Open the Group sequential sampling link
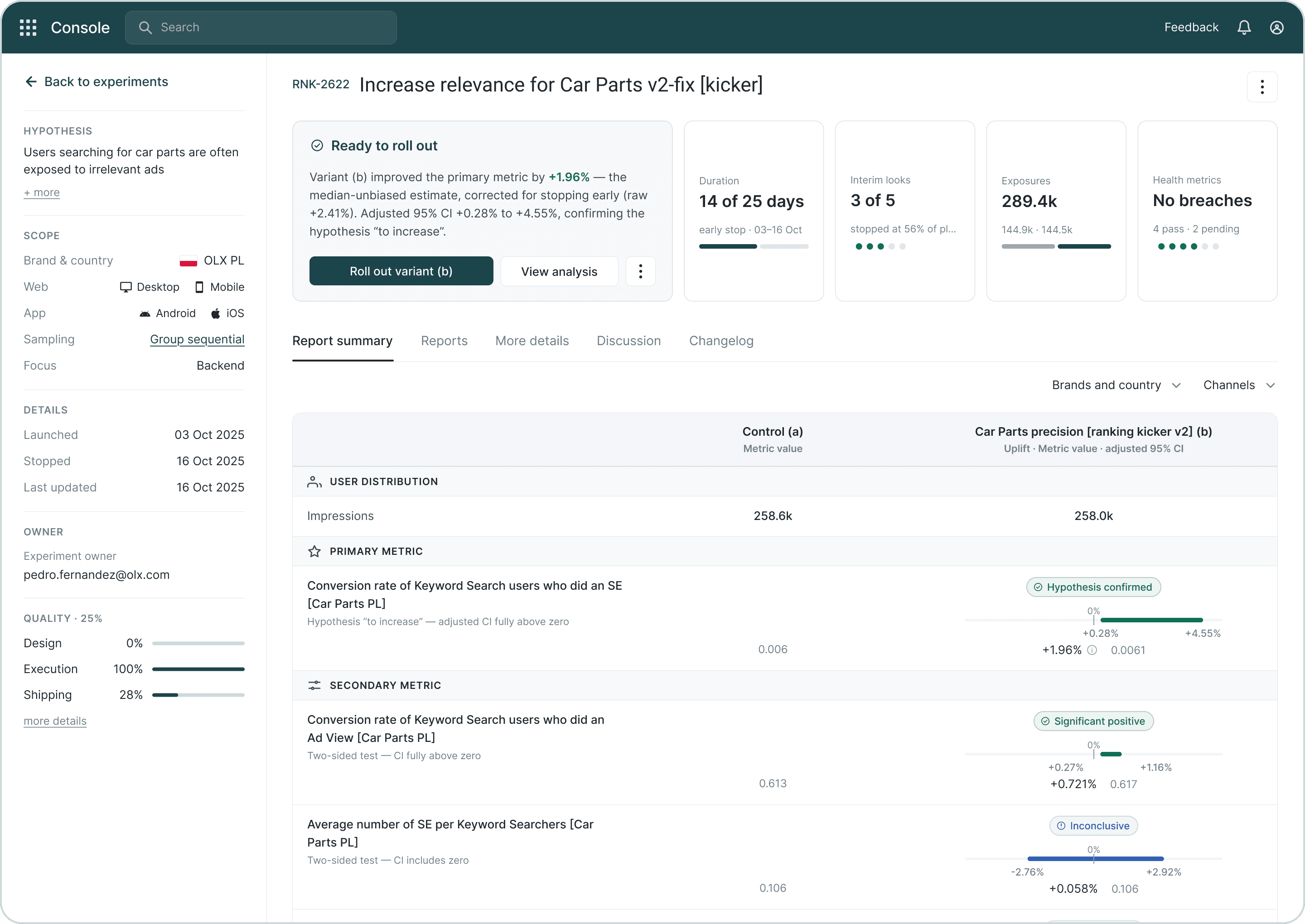1305x924 pixels. point(197,340)
